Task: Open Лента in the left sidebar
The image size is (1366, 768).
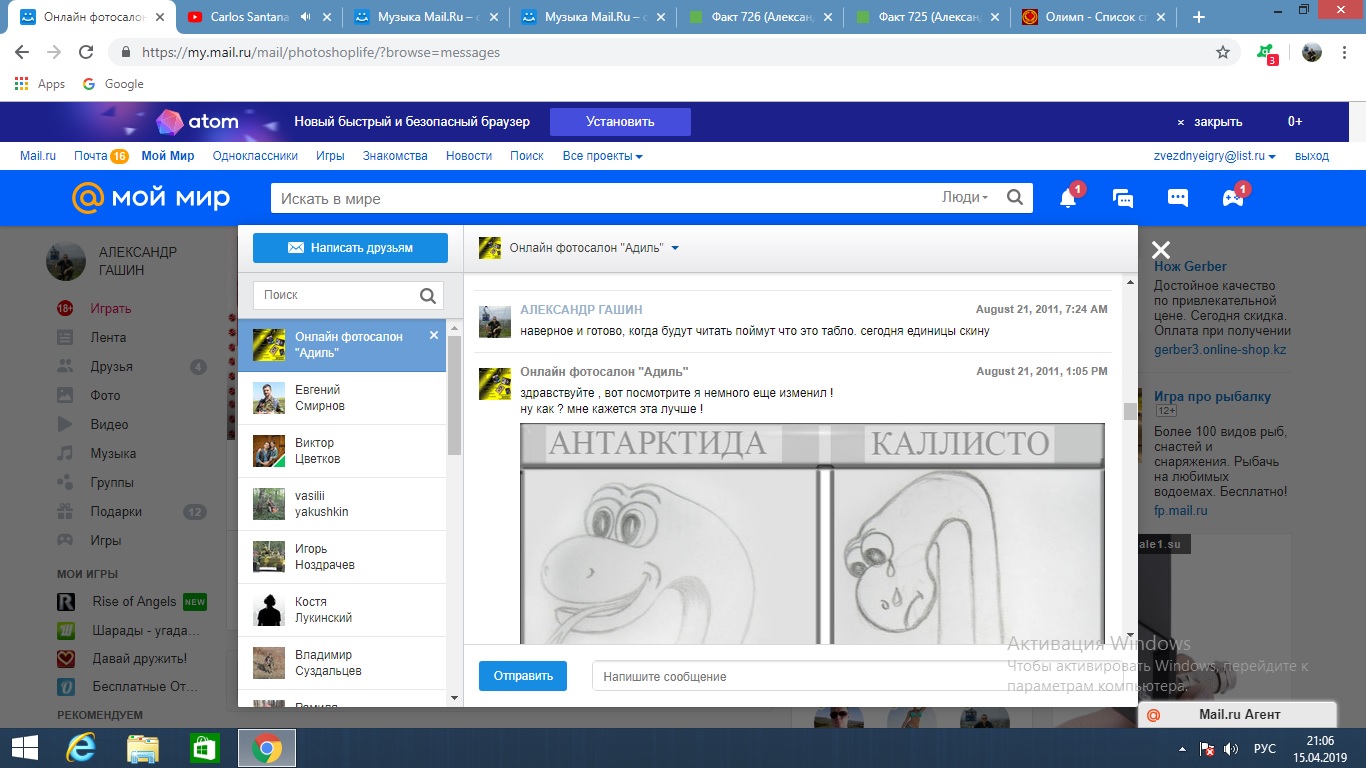Action: tap(108, 338)
